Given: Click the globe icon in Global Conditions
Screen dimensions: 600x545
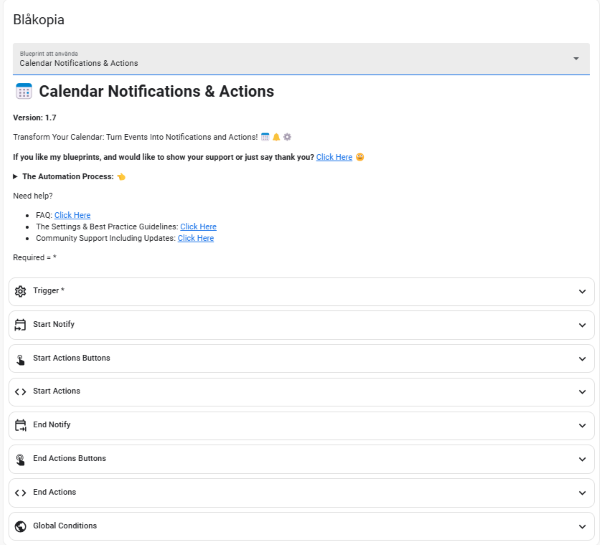Looking at the screenshot, I should point(20,526).
